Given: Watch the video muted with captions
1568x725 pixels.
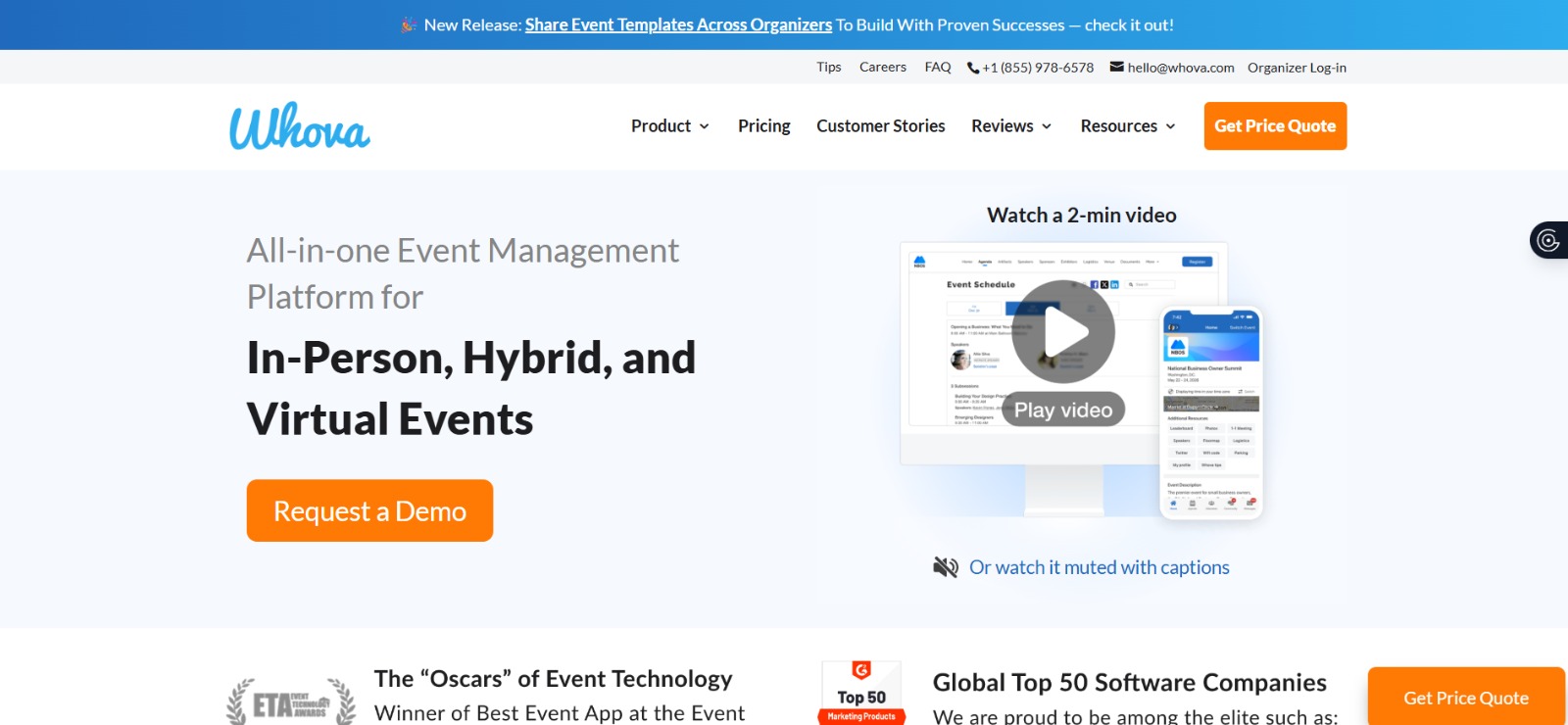Looking at the screenshot, I should 1099,567.
